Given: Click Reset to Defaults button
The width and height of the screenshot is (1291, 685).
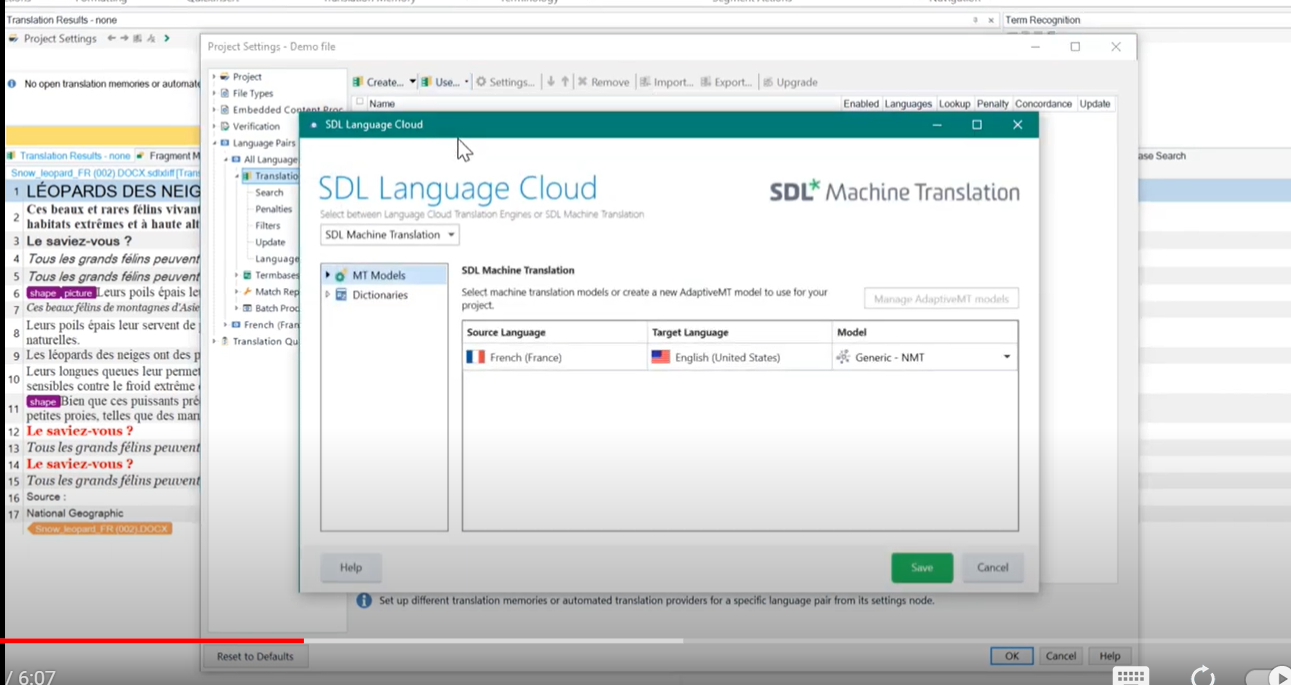Looking at the screenshot, I should coord(255,656).
